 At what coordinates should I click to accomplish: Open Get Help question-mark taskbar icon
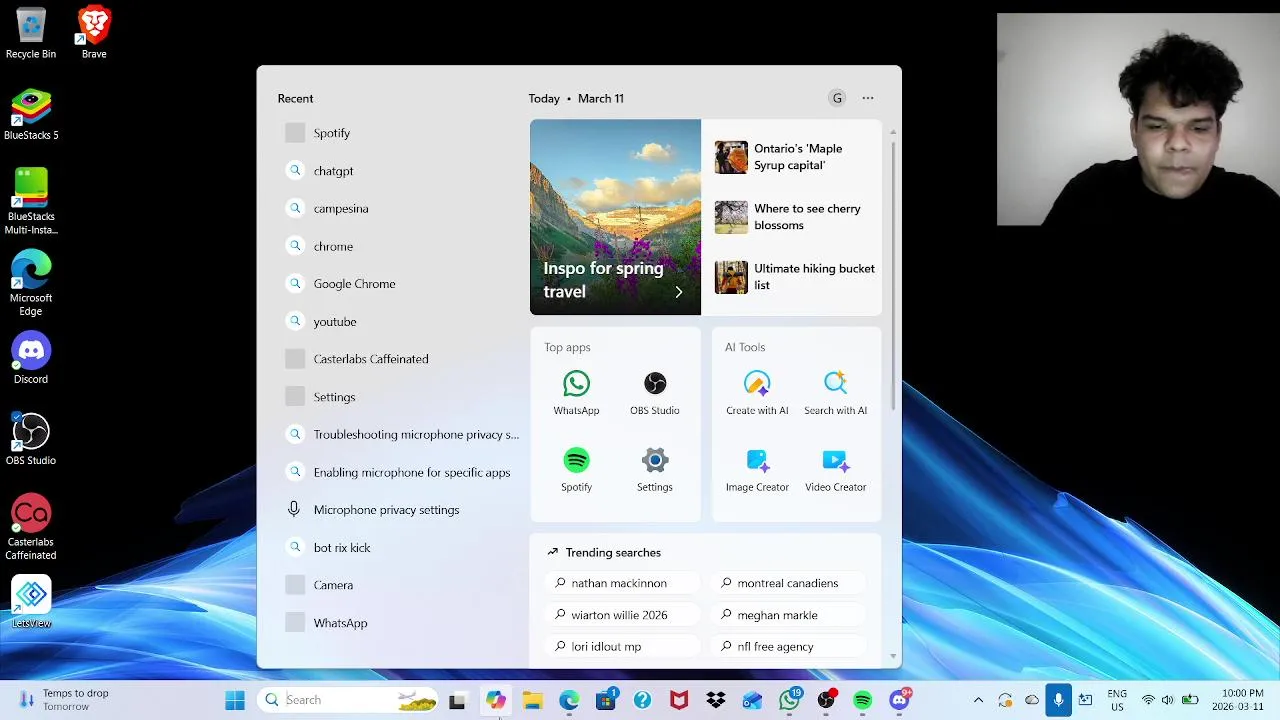(x=643, y=700)
